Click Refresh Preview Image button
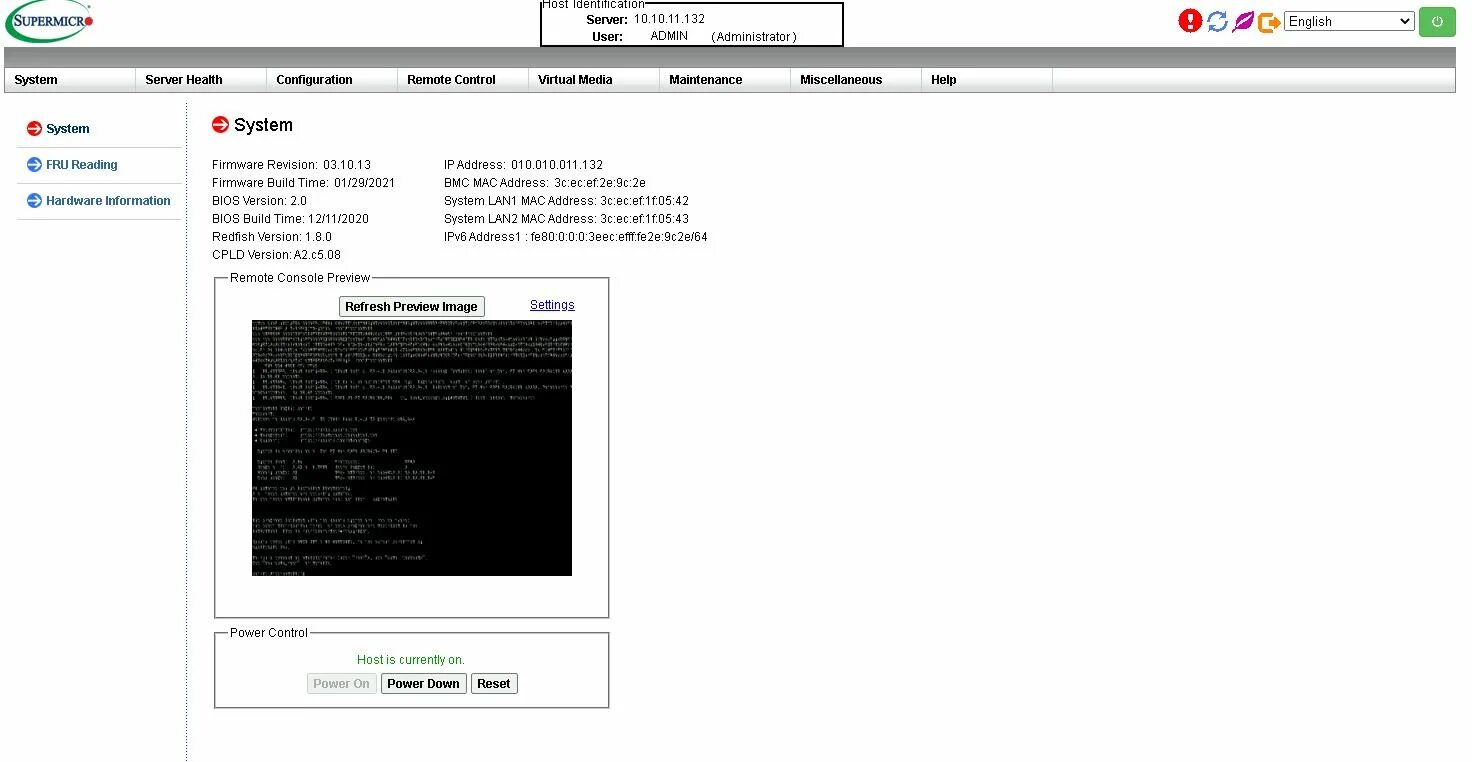Image resolution: width=1472 pixels, height=762 pixels. [411, 307]
